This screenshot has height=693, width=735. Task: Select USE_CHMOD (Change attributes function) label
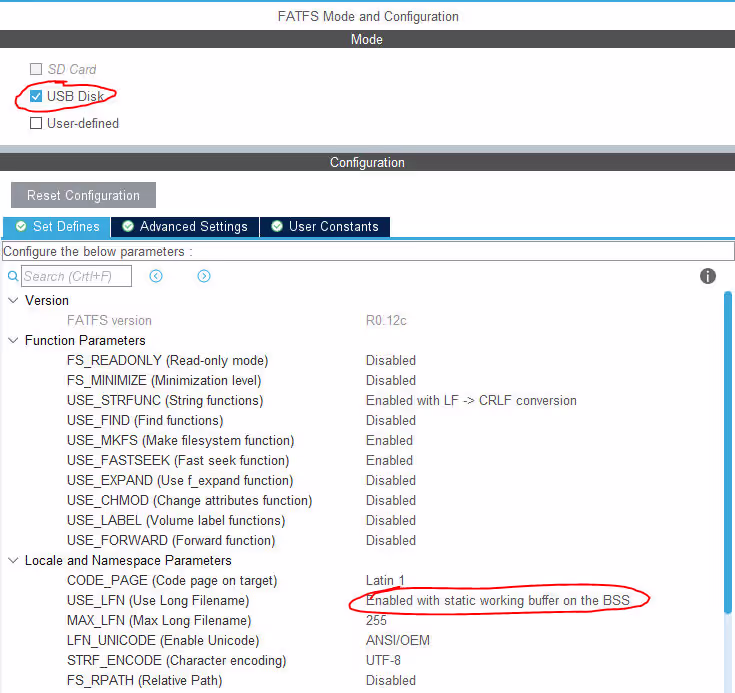pyautogui.click(x=189, y=500)
